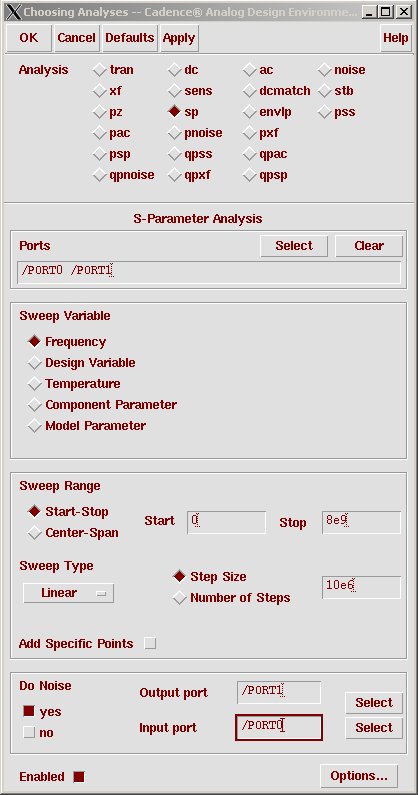Select the tran analysis radio button
418x795 pixels.
click(99, 70)
